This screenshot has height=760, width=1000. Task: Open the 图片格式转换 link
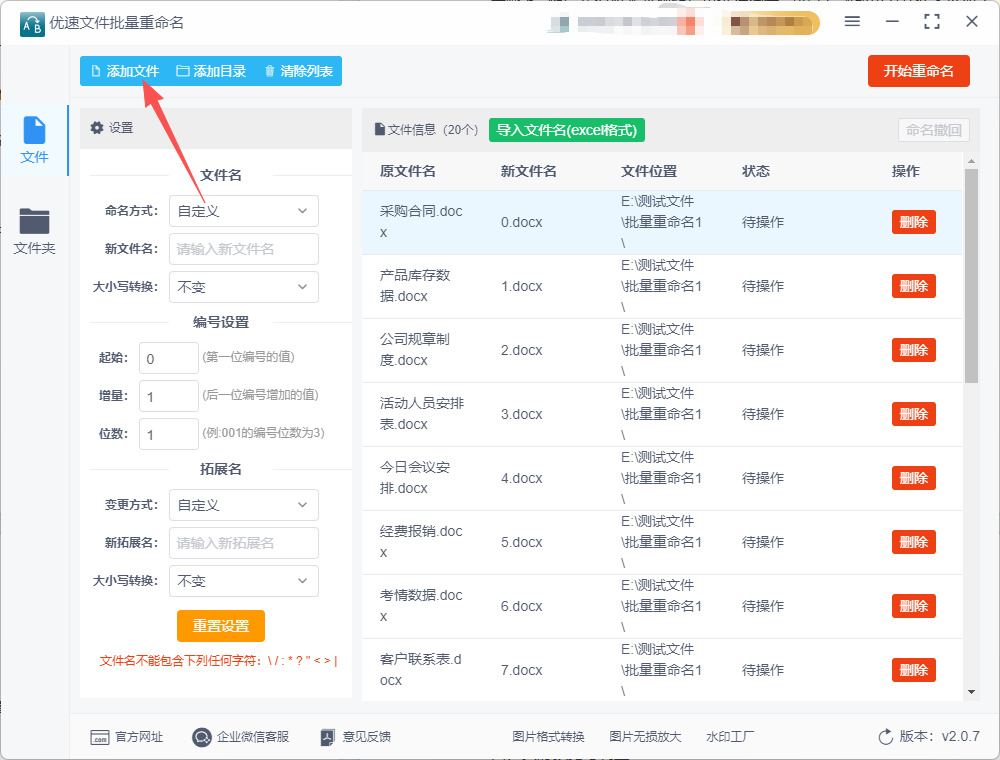pyautogui.click(x=548, y=737)
